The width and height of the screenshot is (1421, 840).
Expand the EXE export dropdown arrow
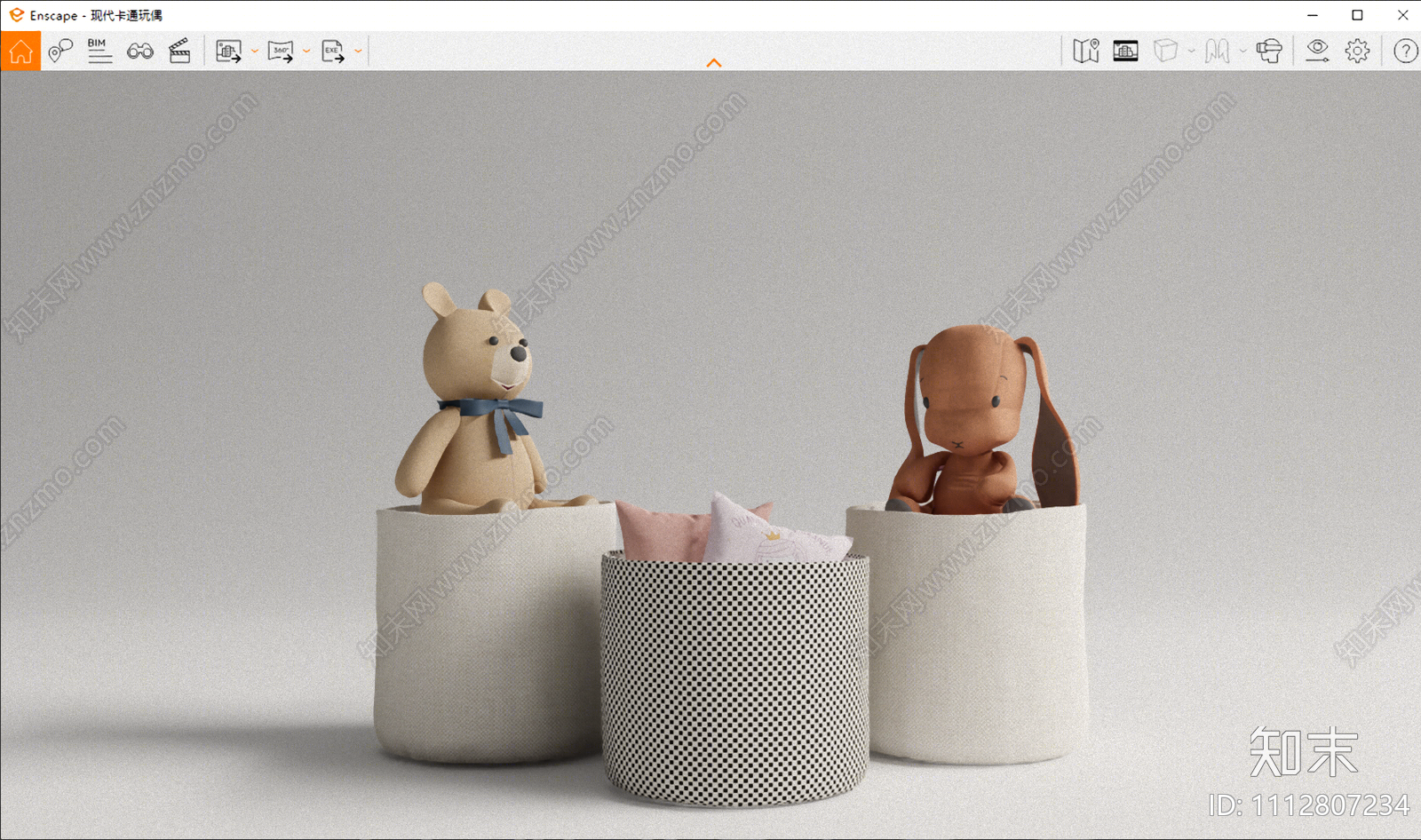tap(358, 52)
